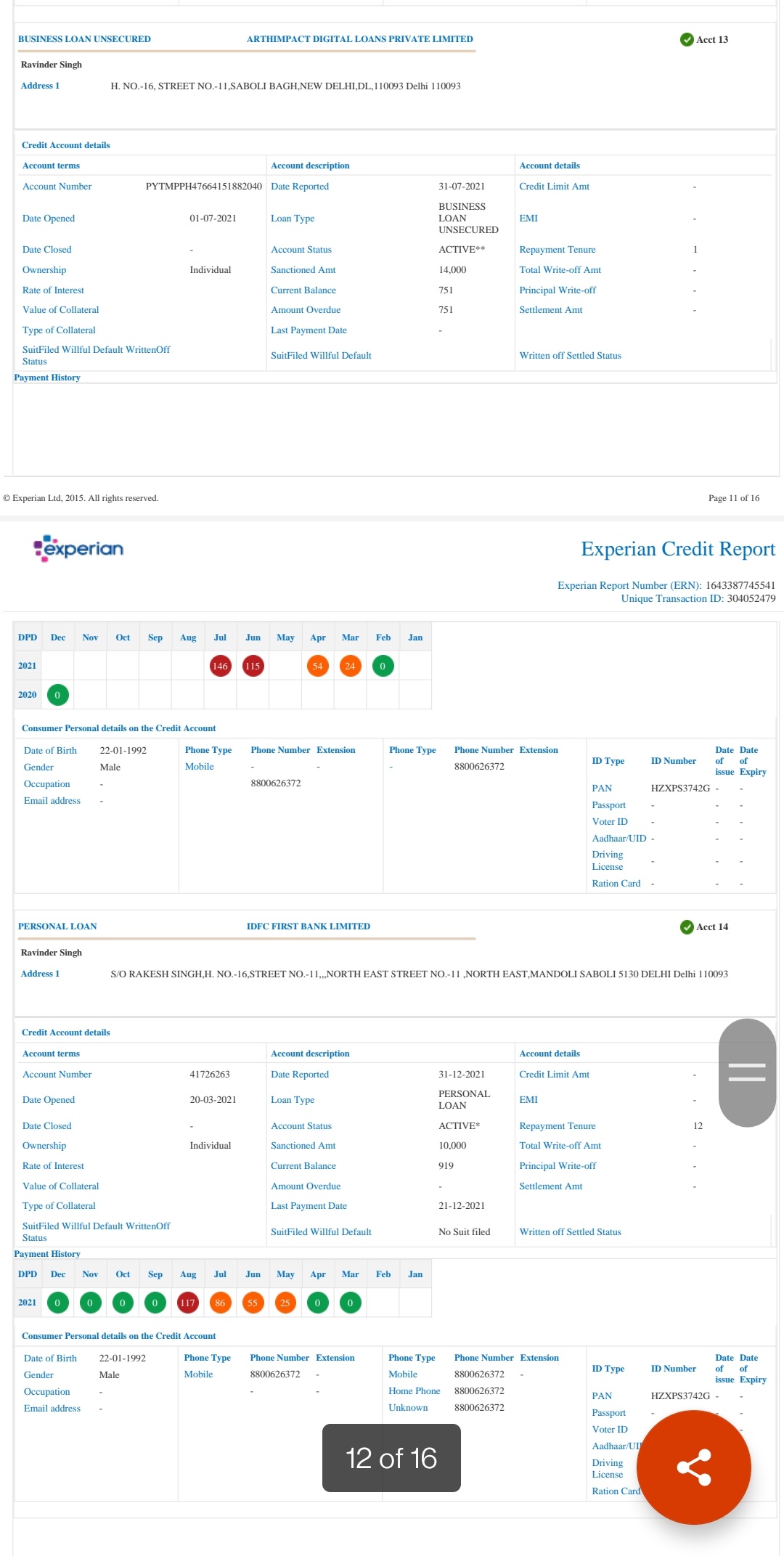The width and height of the screenshot is (784, 1556).
Task: Tap the green checkmark beside Acct 13
Action: [x=686, y=39]
